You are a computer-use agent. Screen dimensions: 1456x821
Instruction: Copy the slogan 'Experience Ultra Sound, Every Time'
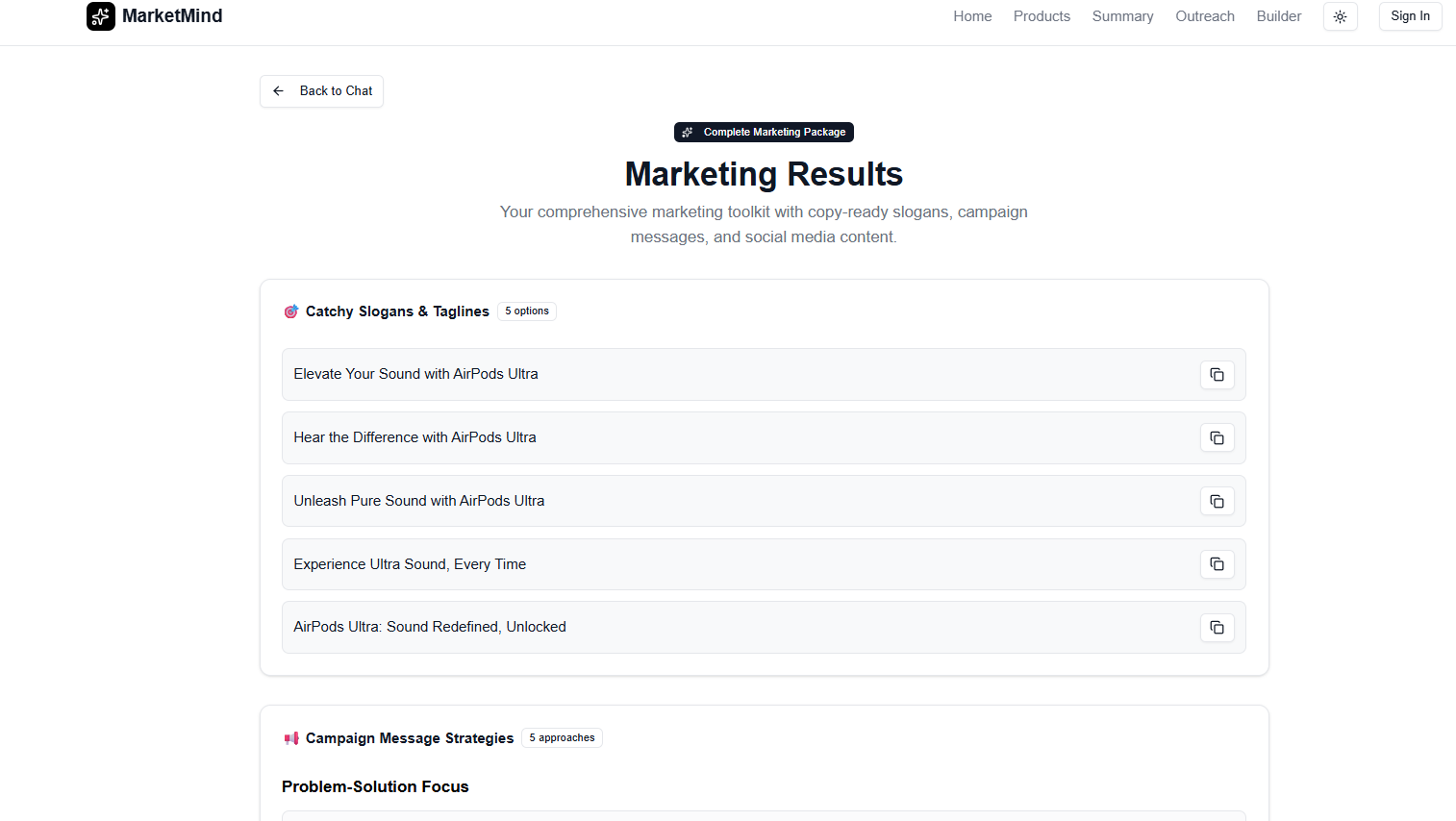click(x=1217, y=564)
